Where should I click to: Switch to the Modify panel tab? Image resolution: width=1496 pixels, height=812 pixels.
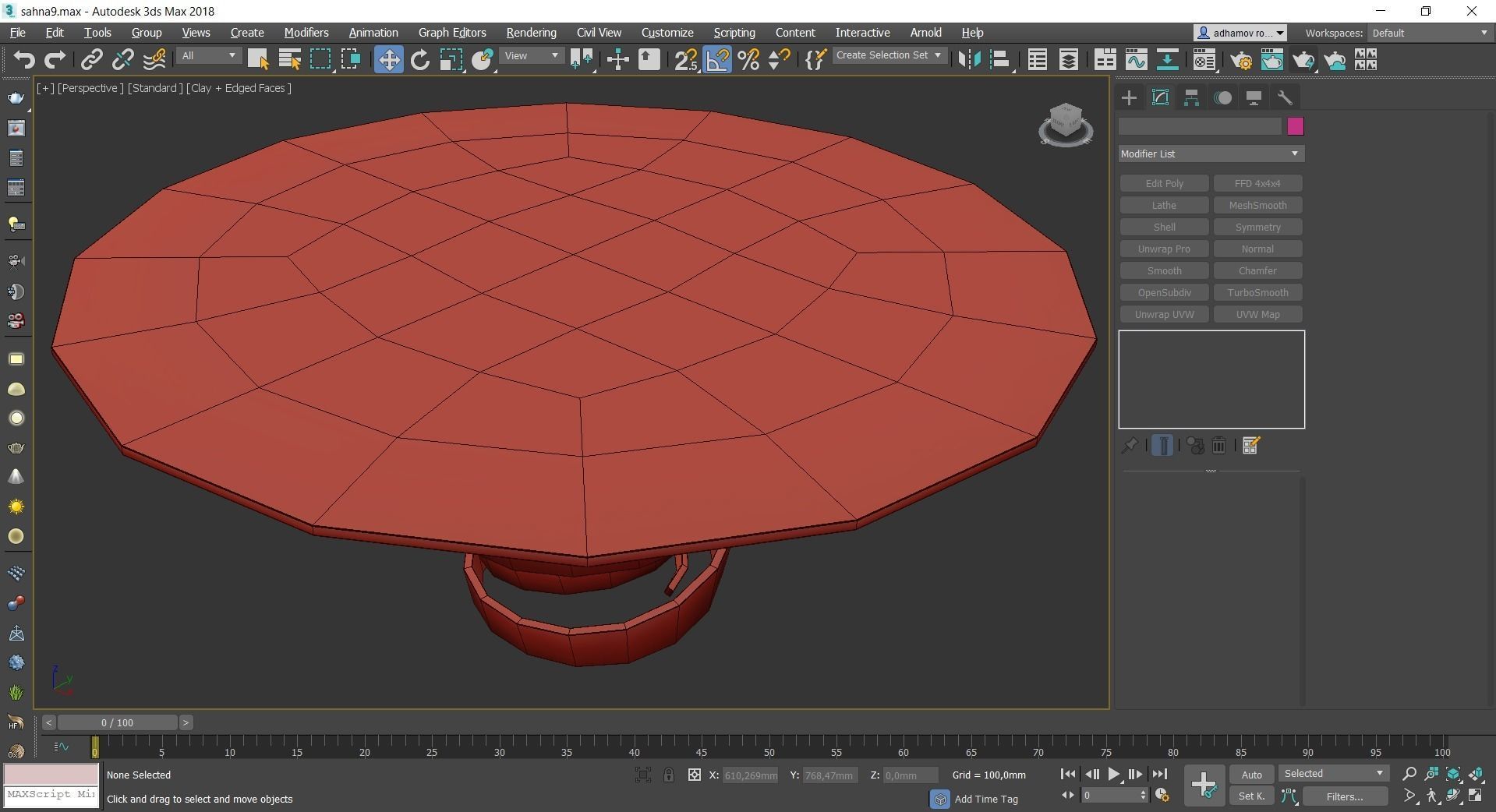pos(1160,97)
